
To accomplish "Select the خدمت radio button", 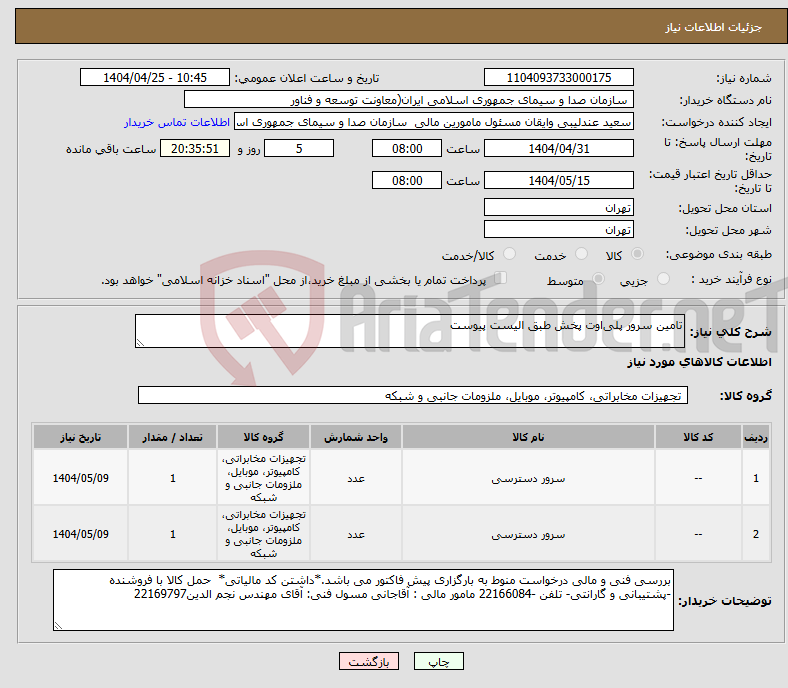I will (581, 254).
